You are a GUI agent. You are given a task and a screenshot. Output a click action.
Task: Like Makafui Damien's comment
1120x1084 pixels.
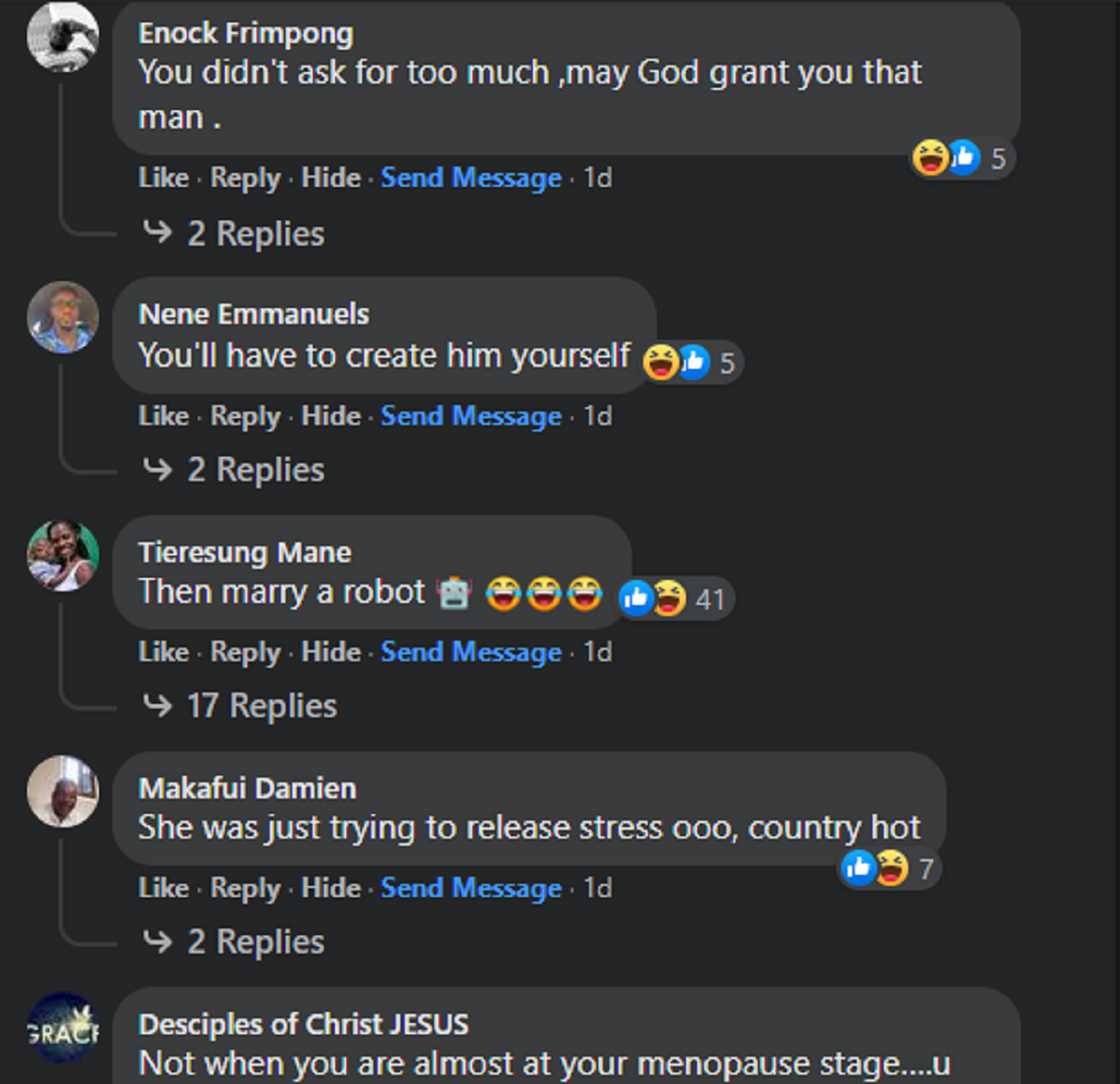coord(163,888)
